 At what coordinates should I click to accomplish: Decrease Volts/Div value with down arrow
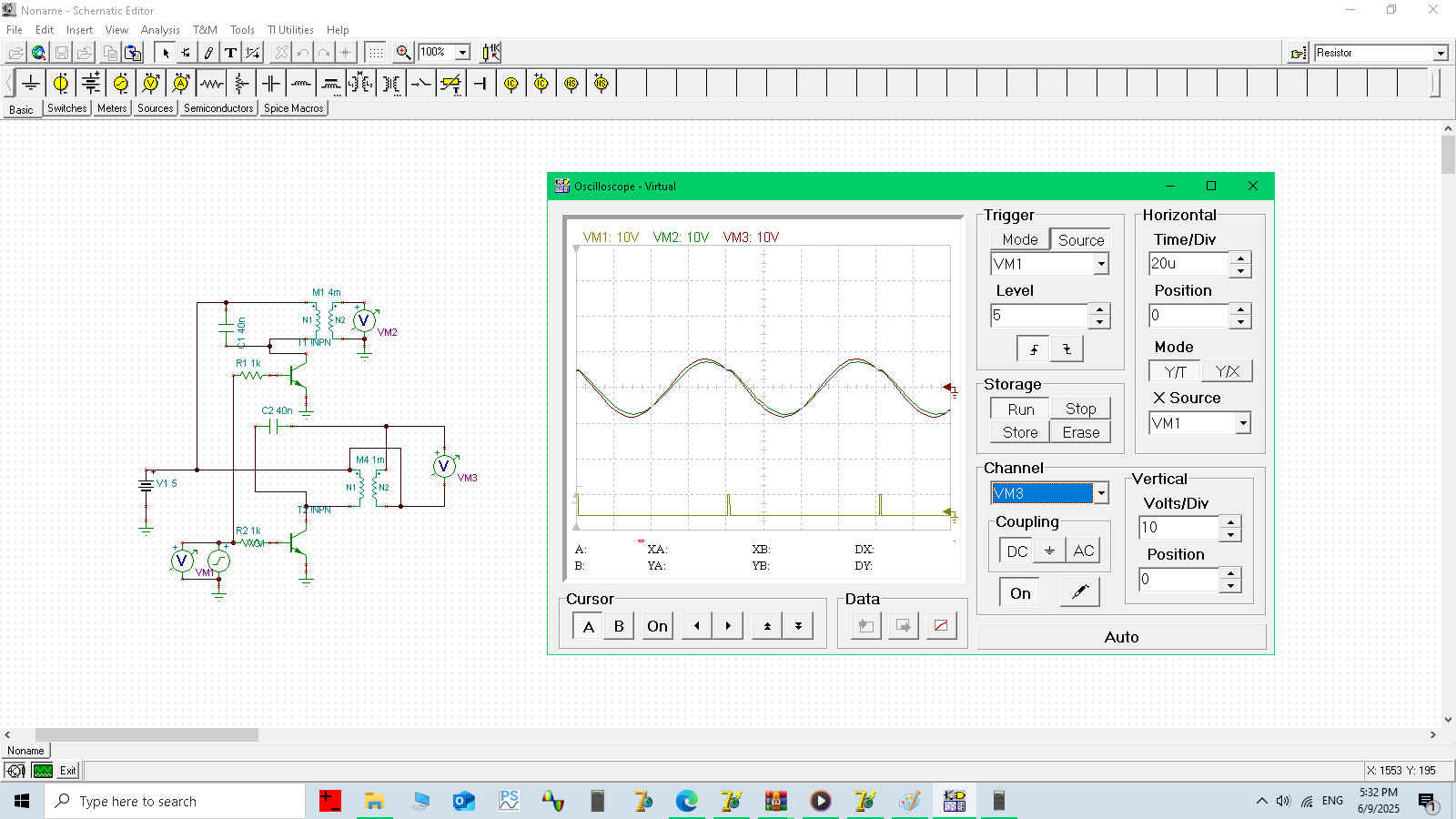(1230, 534)
